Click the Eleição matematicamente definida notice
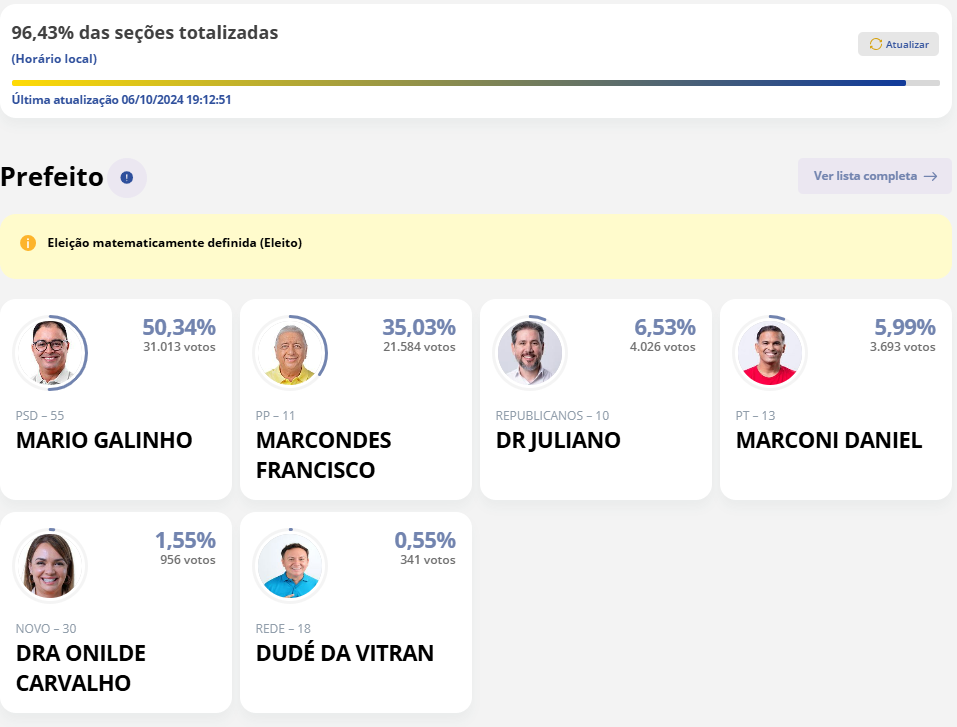 click(x=174, y=243)
